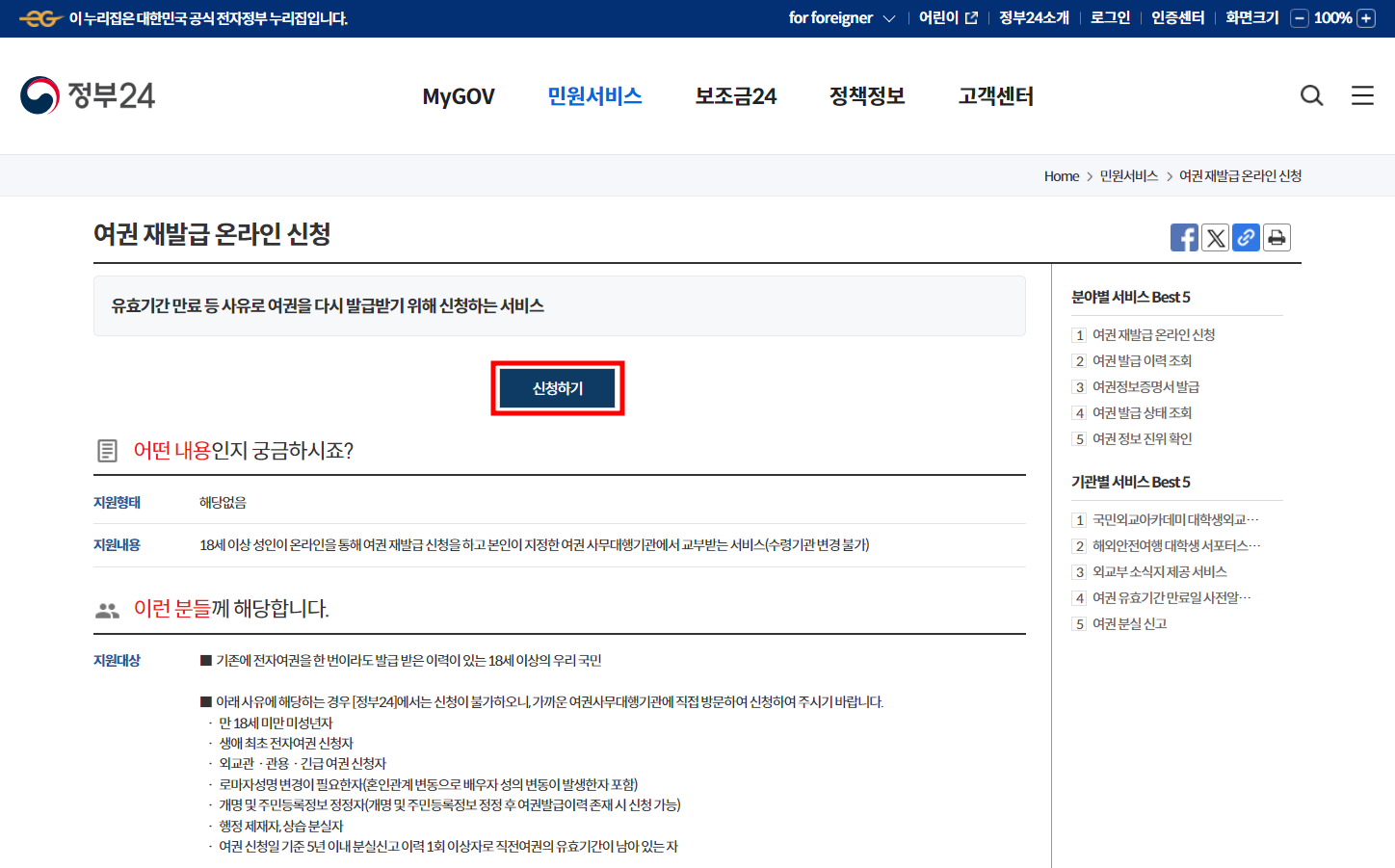Viewport: 1395px width, 868px height.
Task: Go to Home via the breadcrumb
Action: point(1061,175)
